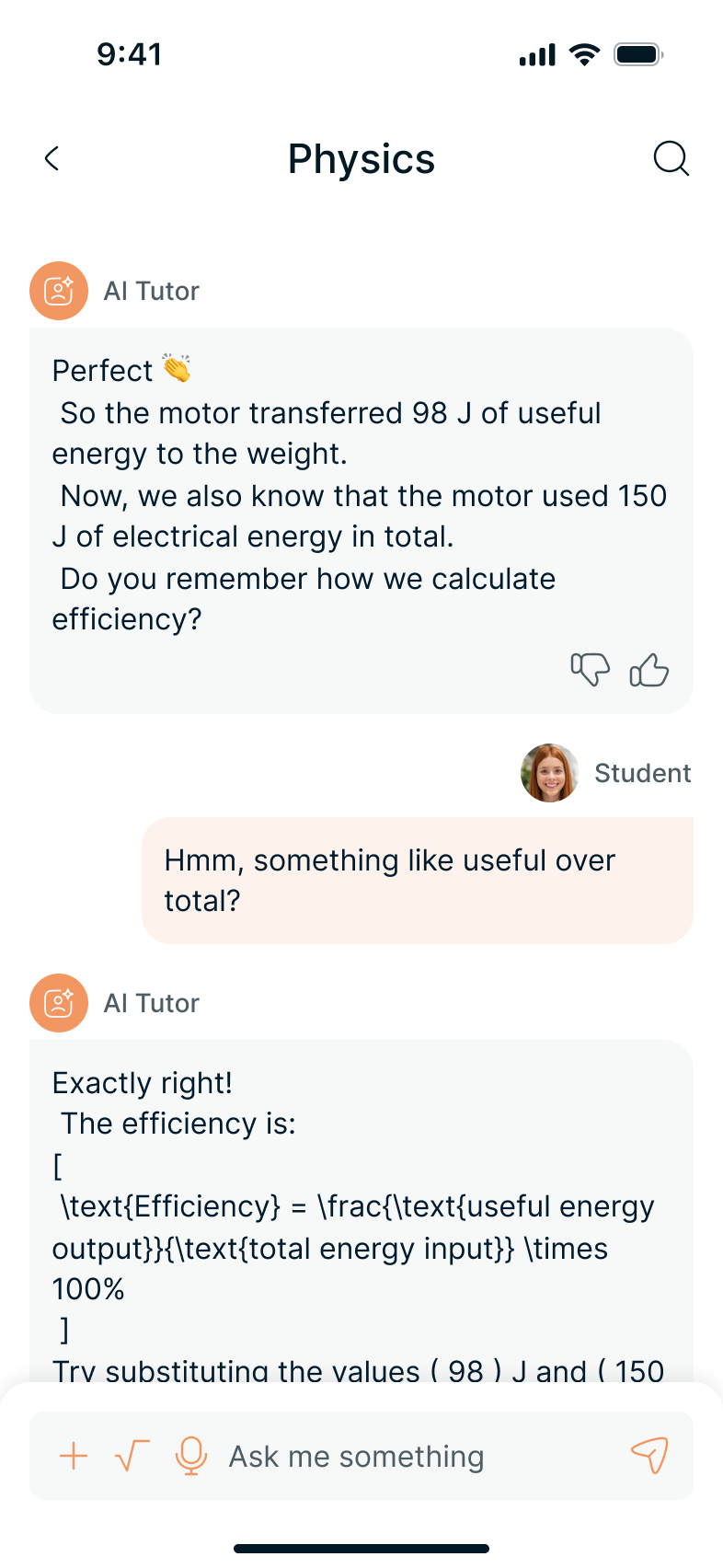Tap the Student profile photo
The width and height of the screenshot is (723, 1568).
coord(549,773)
